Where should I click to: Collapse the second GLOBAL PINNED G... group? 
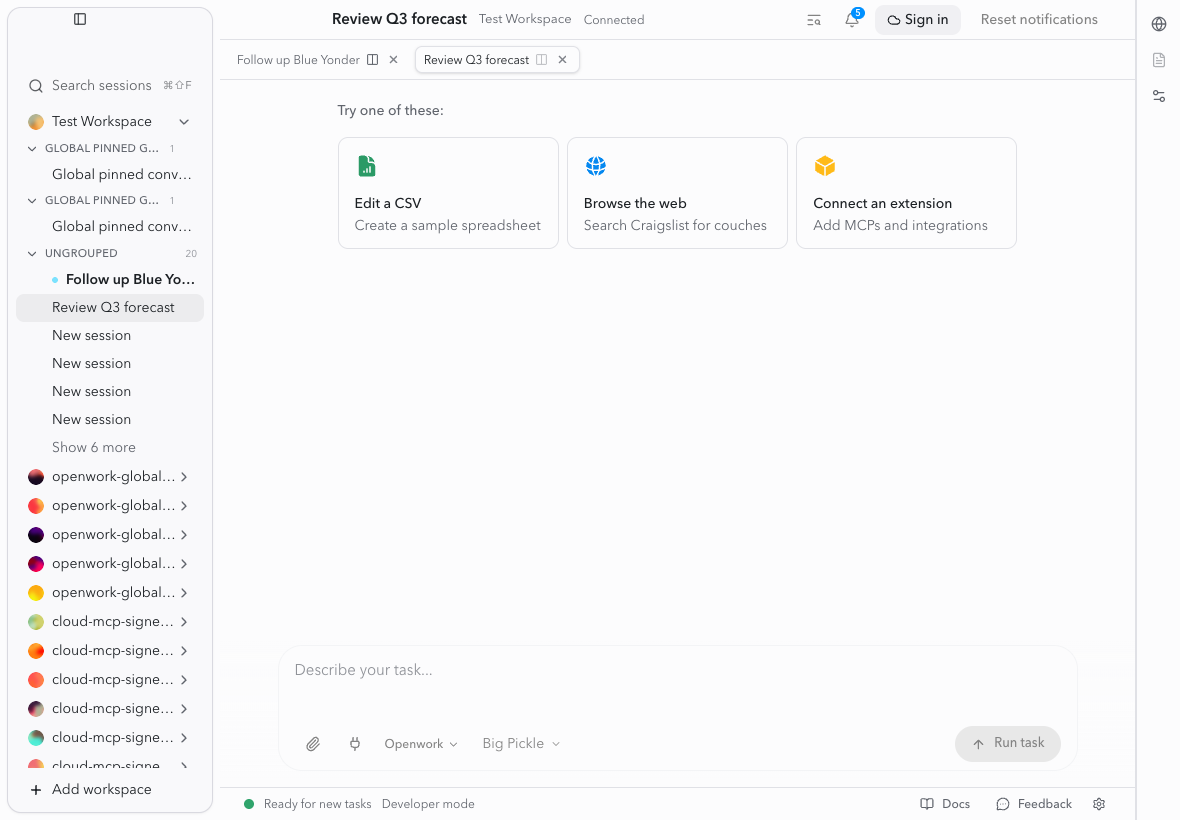[x=32, y=201]
